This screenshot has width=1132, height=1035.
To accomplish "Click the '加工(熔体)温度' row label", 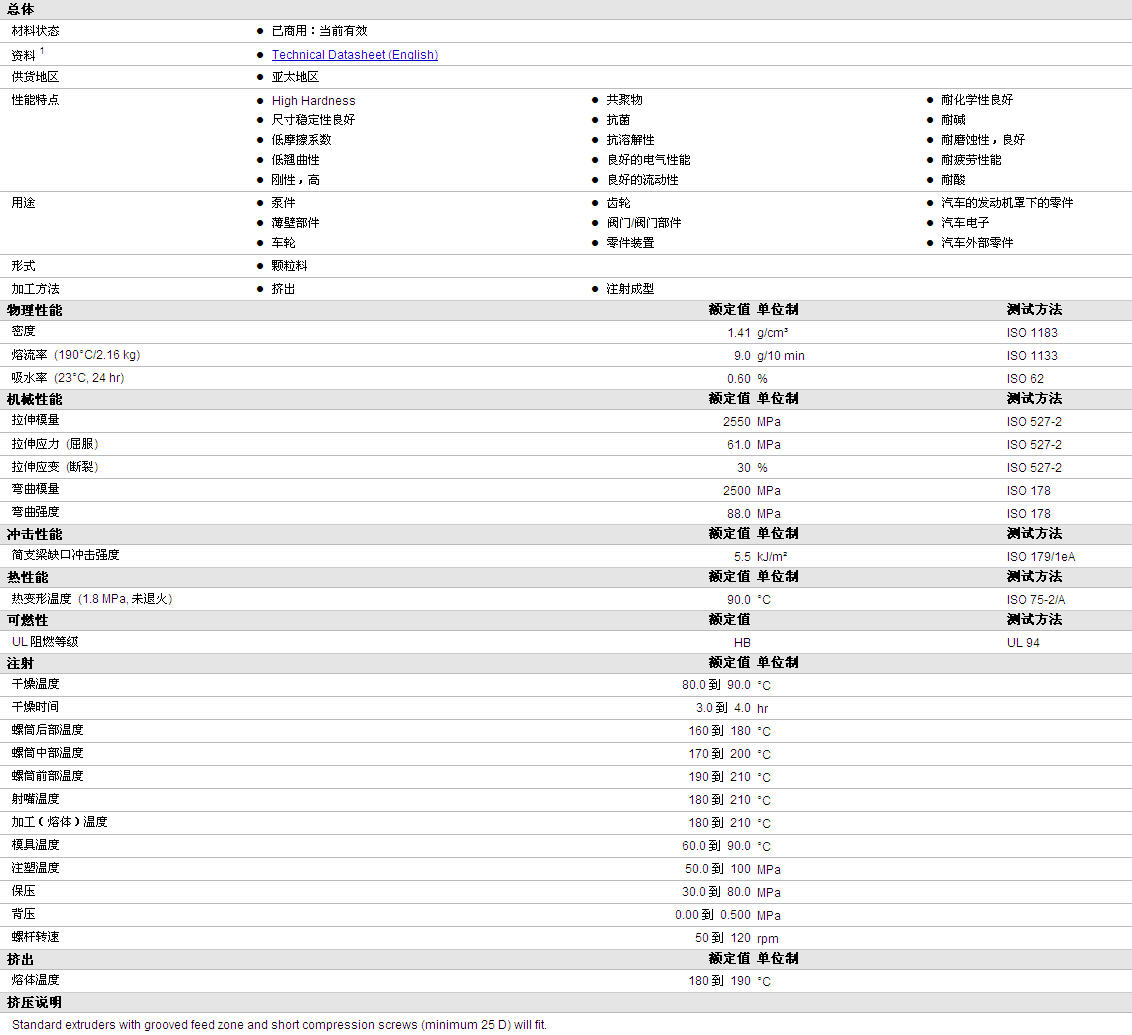I will pos(59,823).
